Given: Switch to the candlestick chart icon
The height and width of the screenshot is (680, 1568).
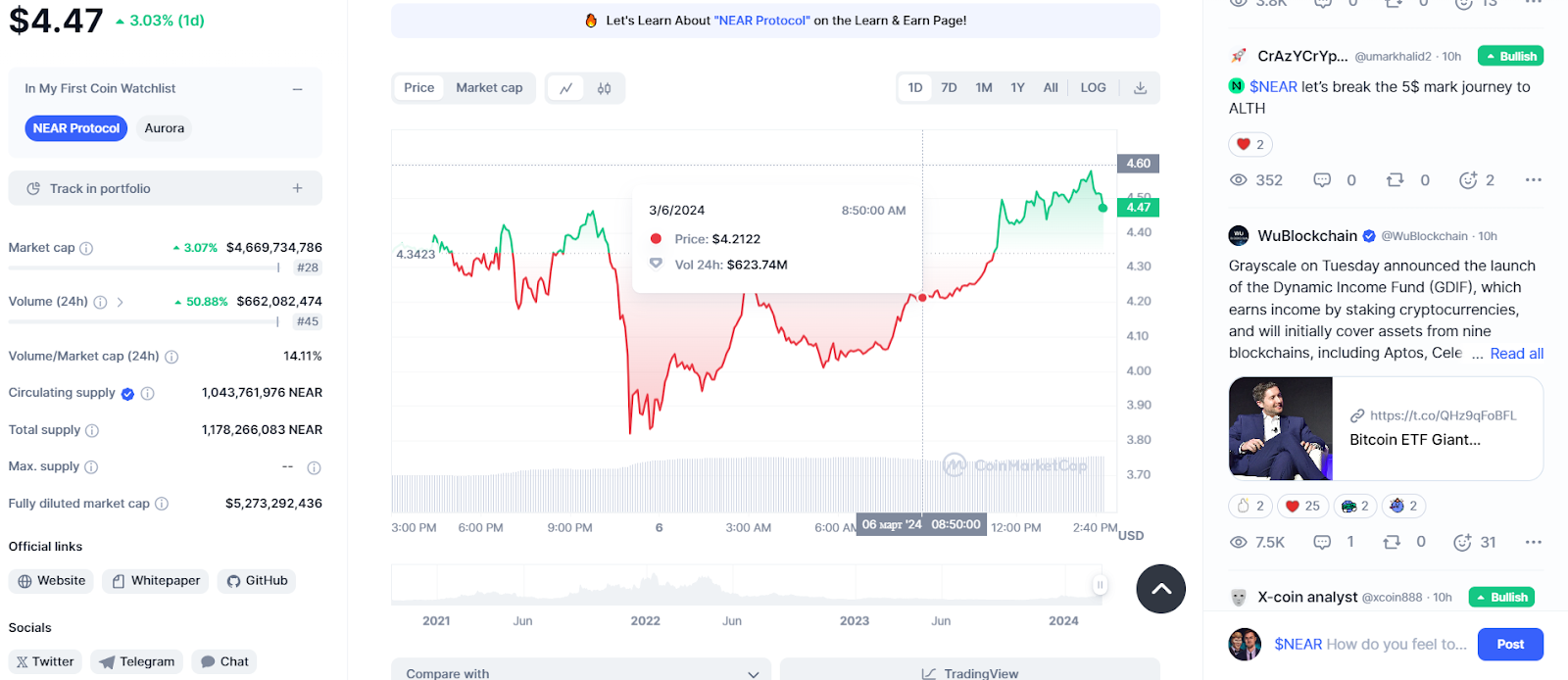Looking at the screenshot, I should pos(604,88).
